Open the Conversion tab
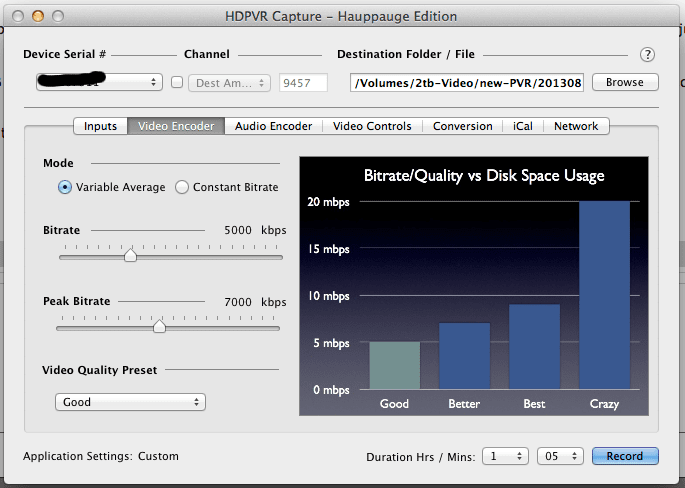Image resolution: width=685 pixels, height=488 pixels. coord(463,126)
